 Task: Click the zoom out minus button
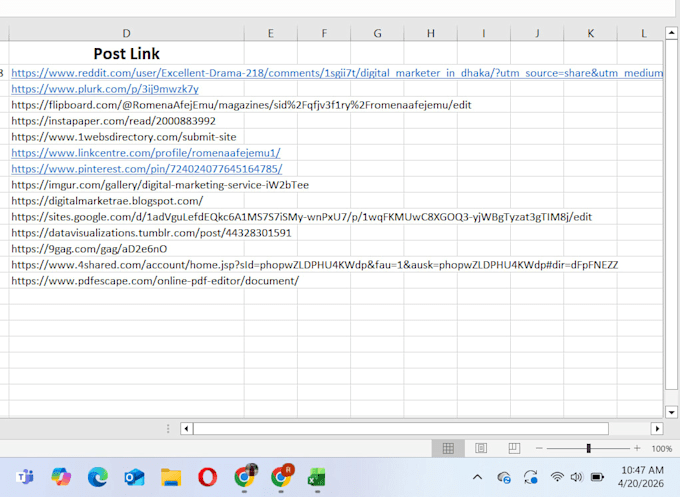(x=539, y=448)
